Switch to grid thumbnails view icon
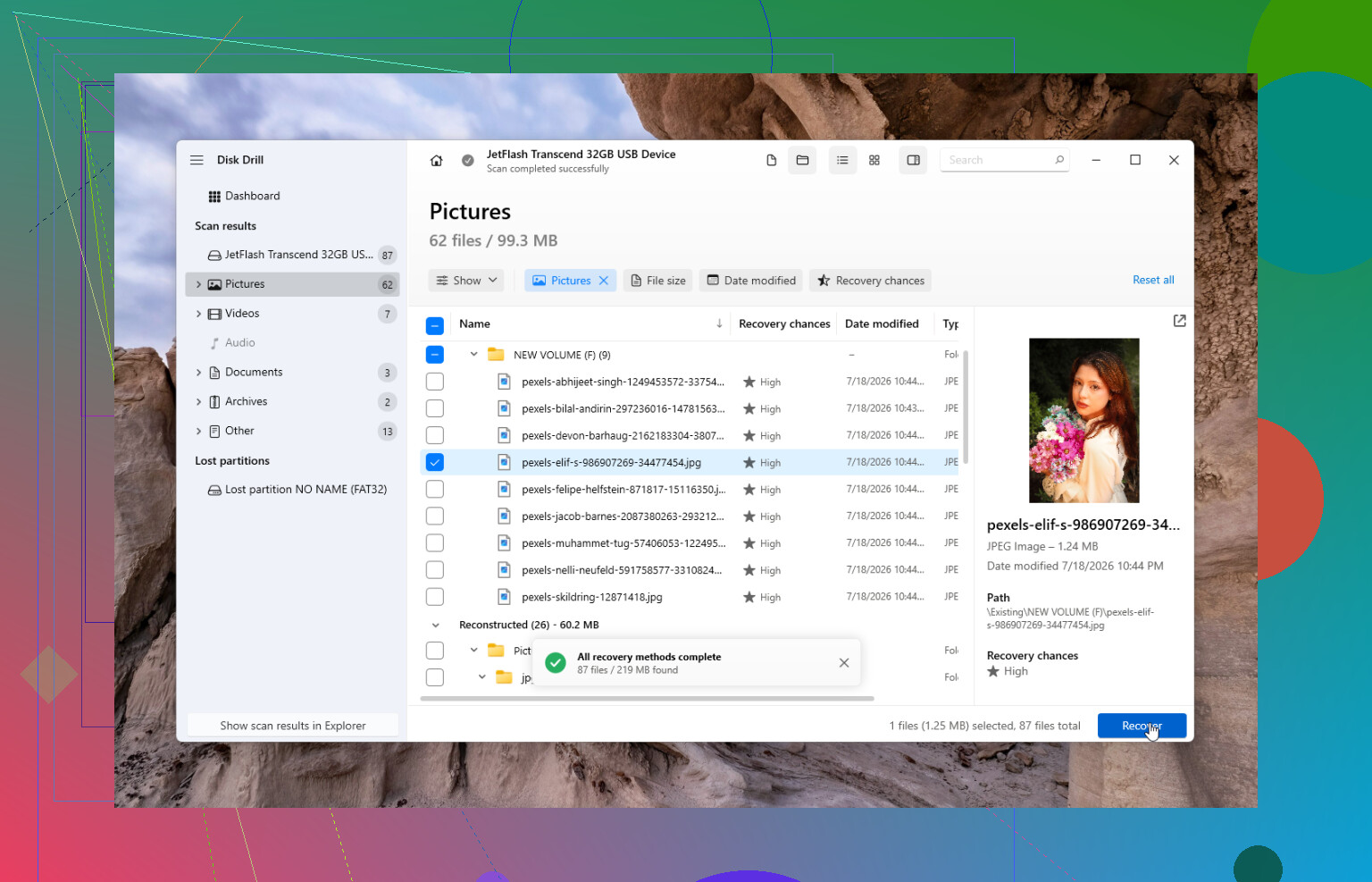This screenshot has height=882, width=1372. (874, 160)
